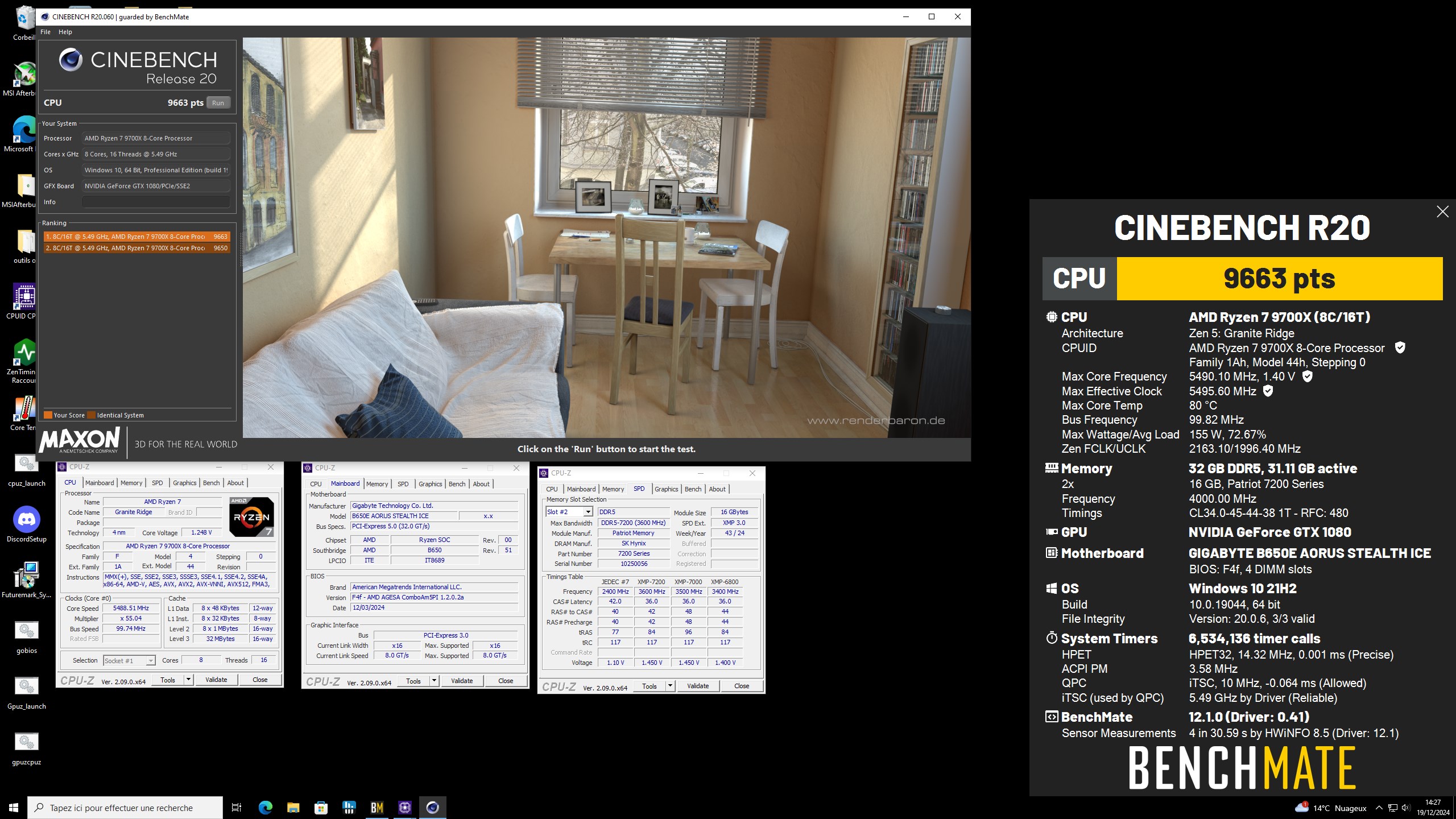
Task: Click Close button in the first CPU-Z window
Action: pyautogui.click(x=260, y=680)
